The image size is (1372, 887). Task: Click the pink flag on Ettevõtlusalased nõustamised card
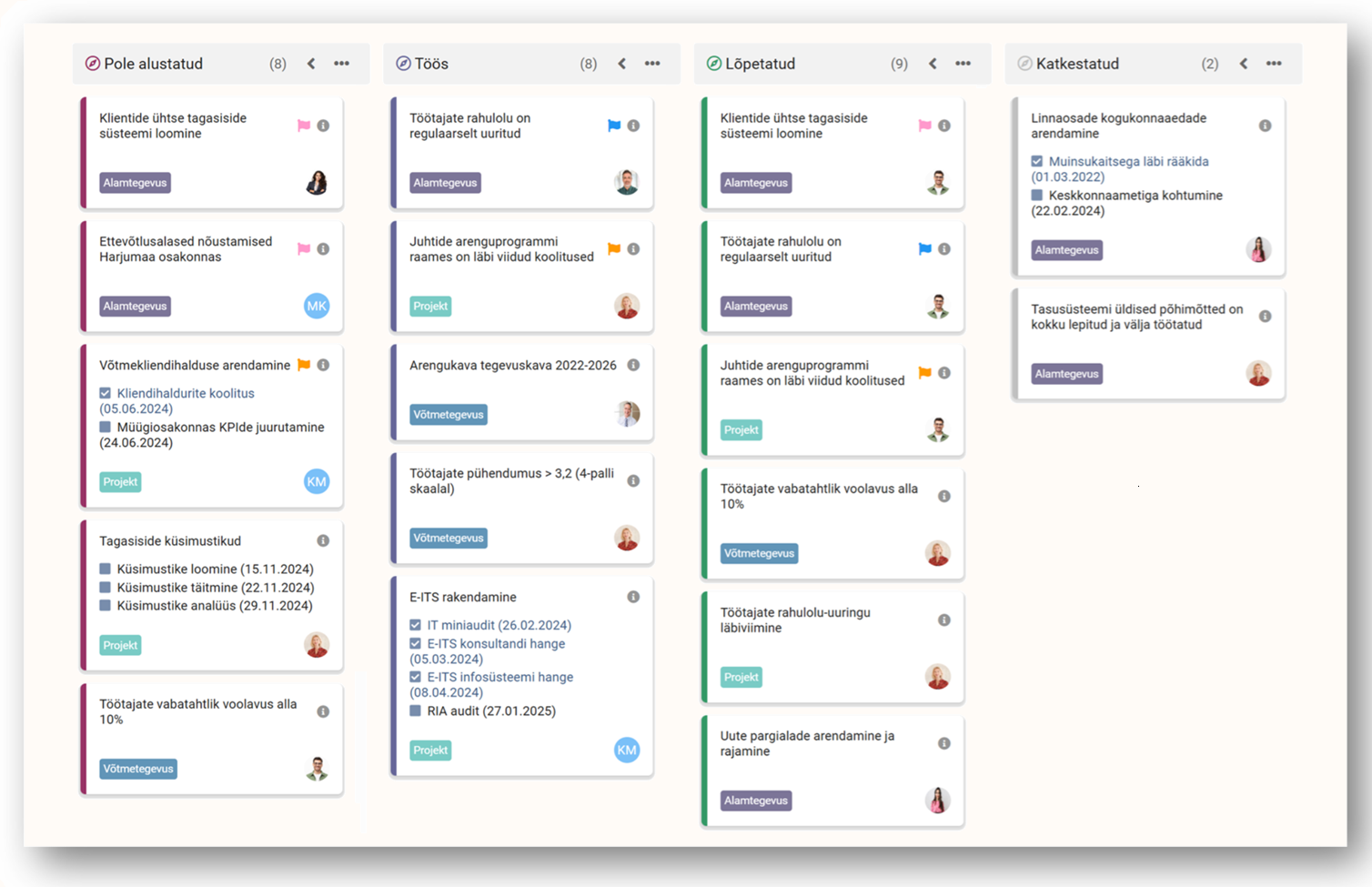[304, 249]
